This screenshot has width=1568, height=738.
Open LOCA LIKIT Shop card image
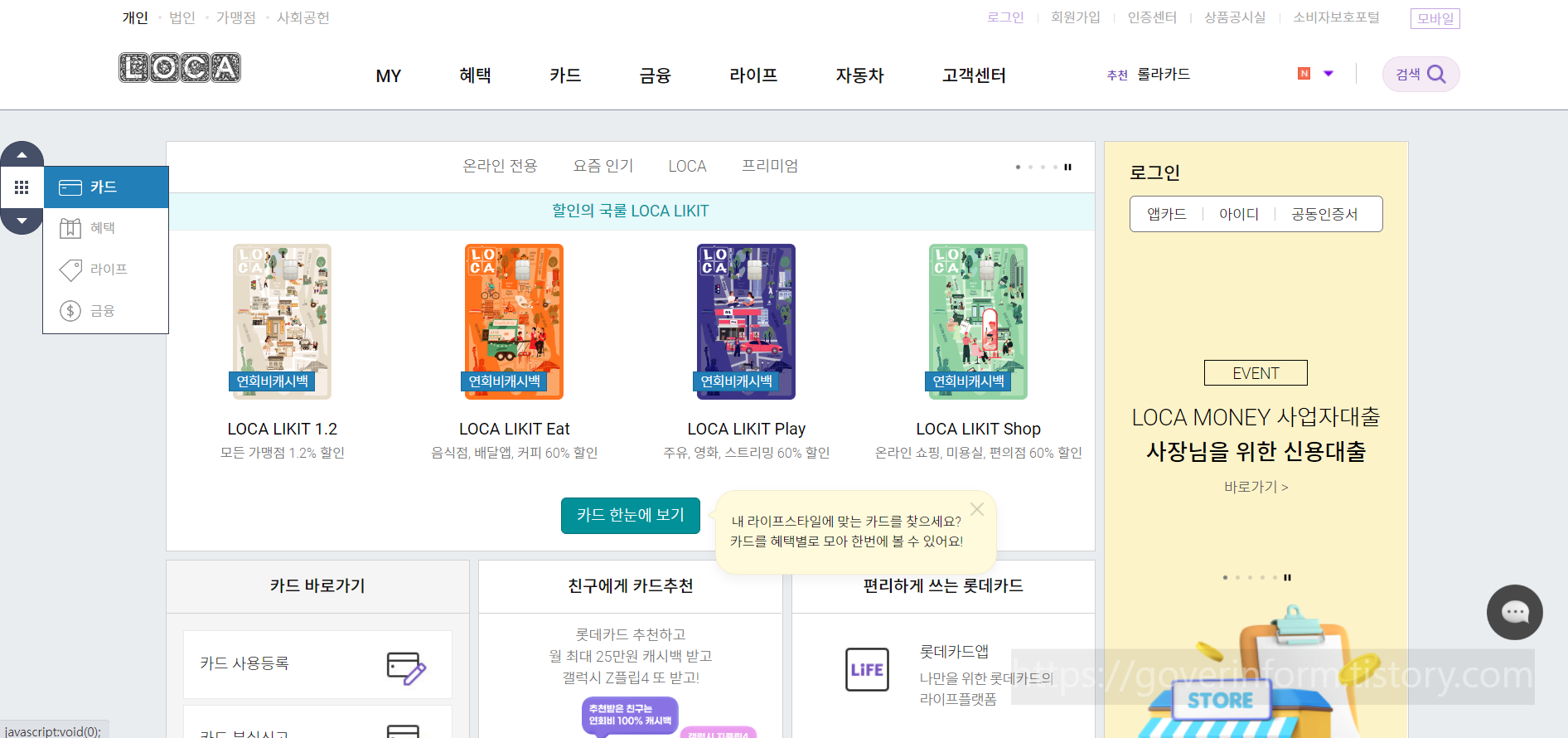click(978, 322)
